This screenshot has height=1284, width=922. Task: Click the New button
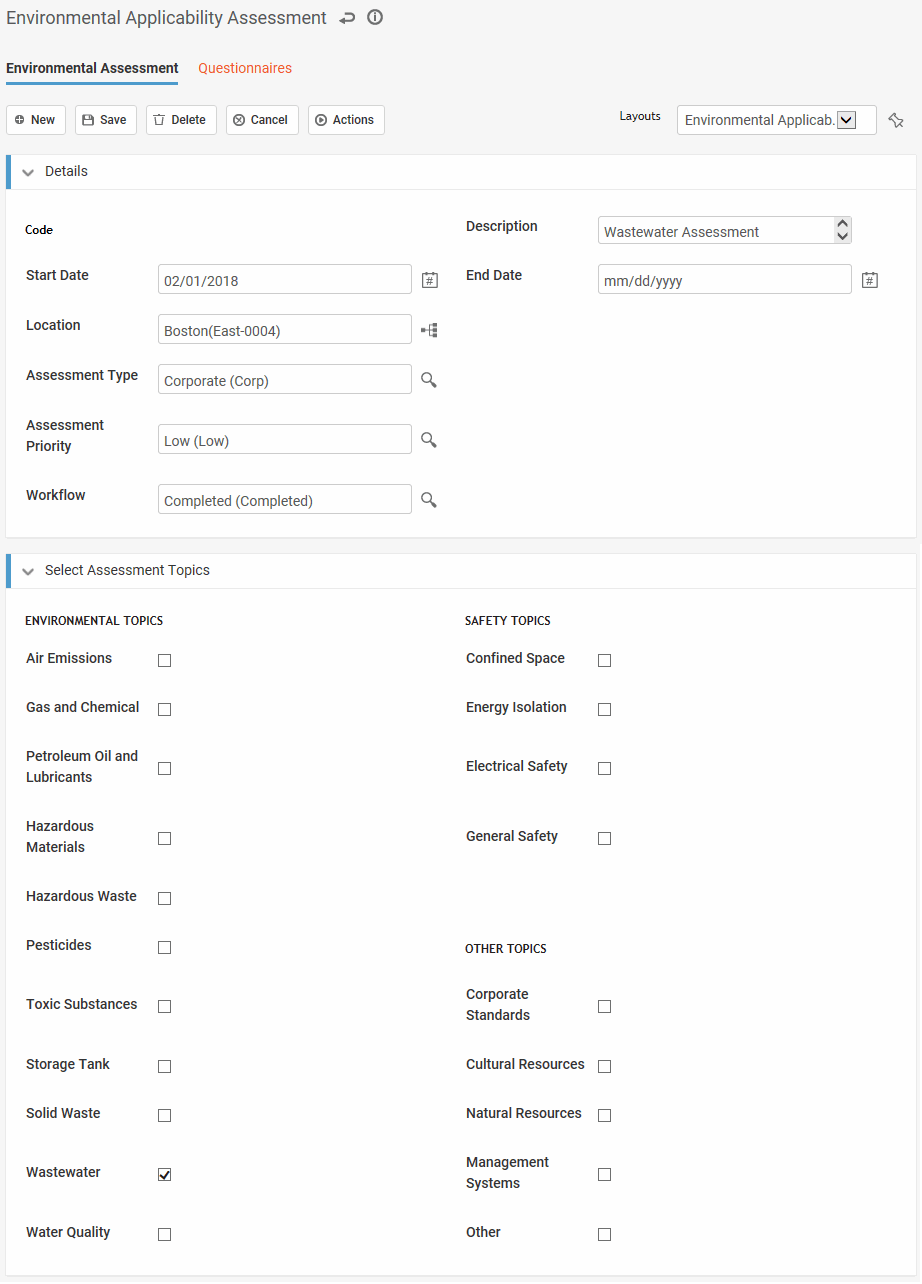pos(36,120)
